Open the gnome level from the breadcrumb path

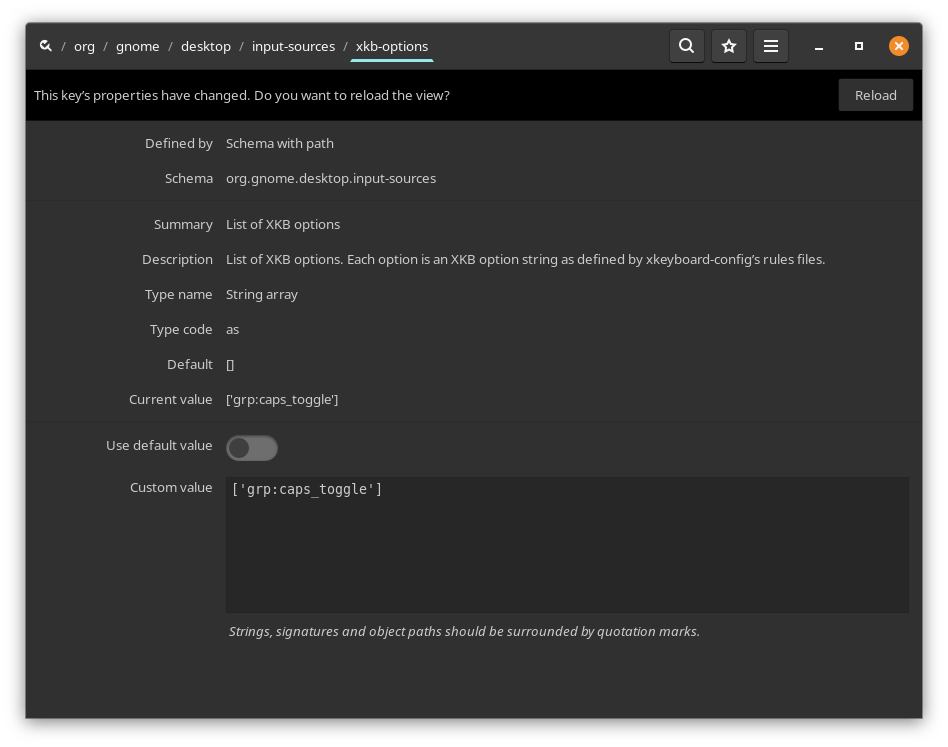(x=138, y=46)
